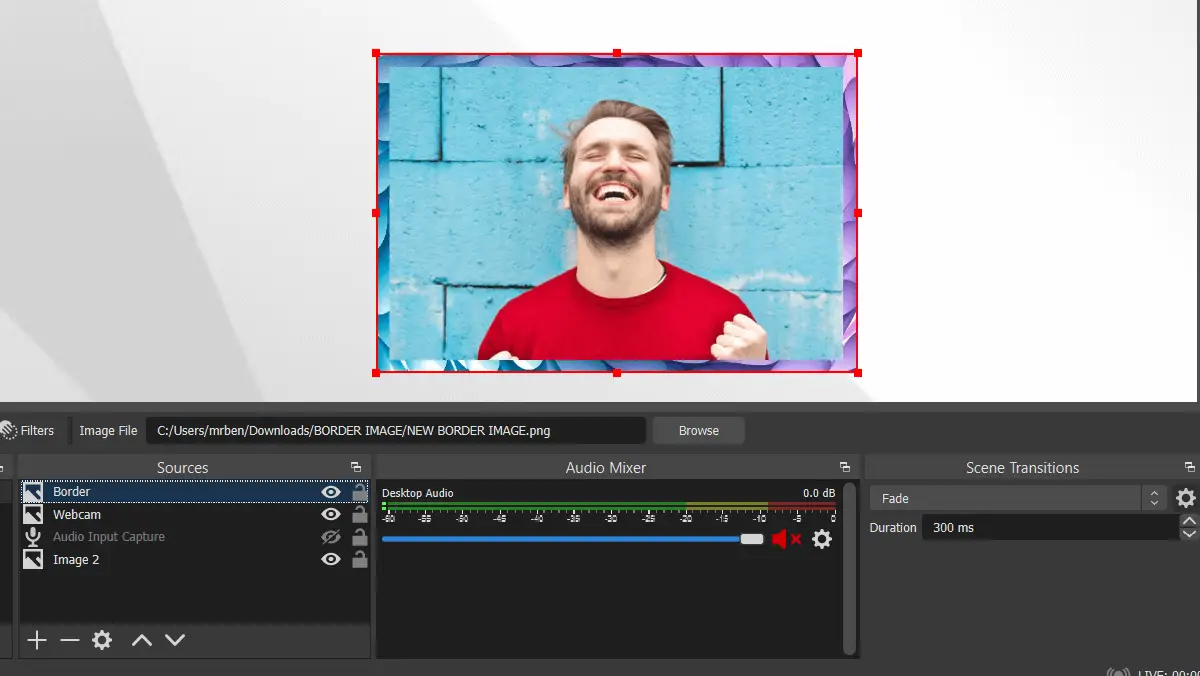Show the Audio Input Capture source

coord(331,537)
